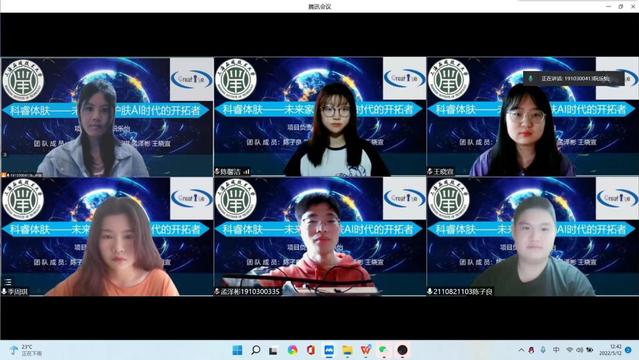Open the weather widget showing 23°C
The image size is (639, 360).
pyautogui.click(x=26, y=350)
